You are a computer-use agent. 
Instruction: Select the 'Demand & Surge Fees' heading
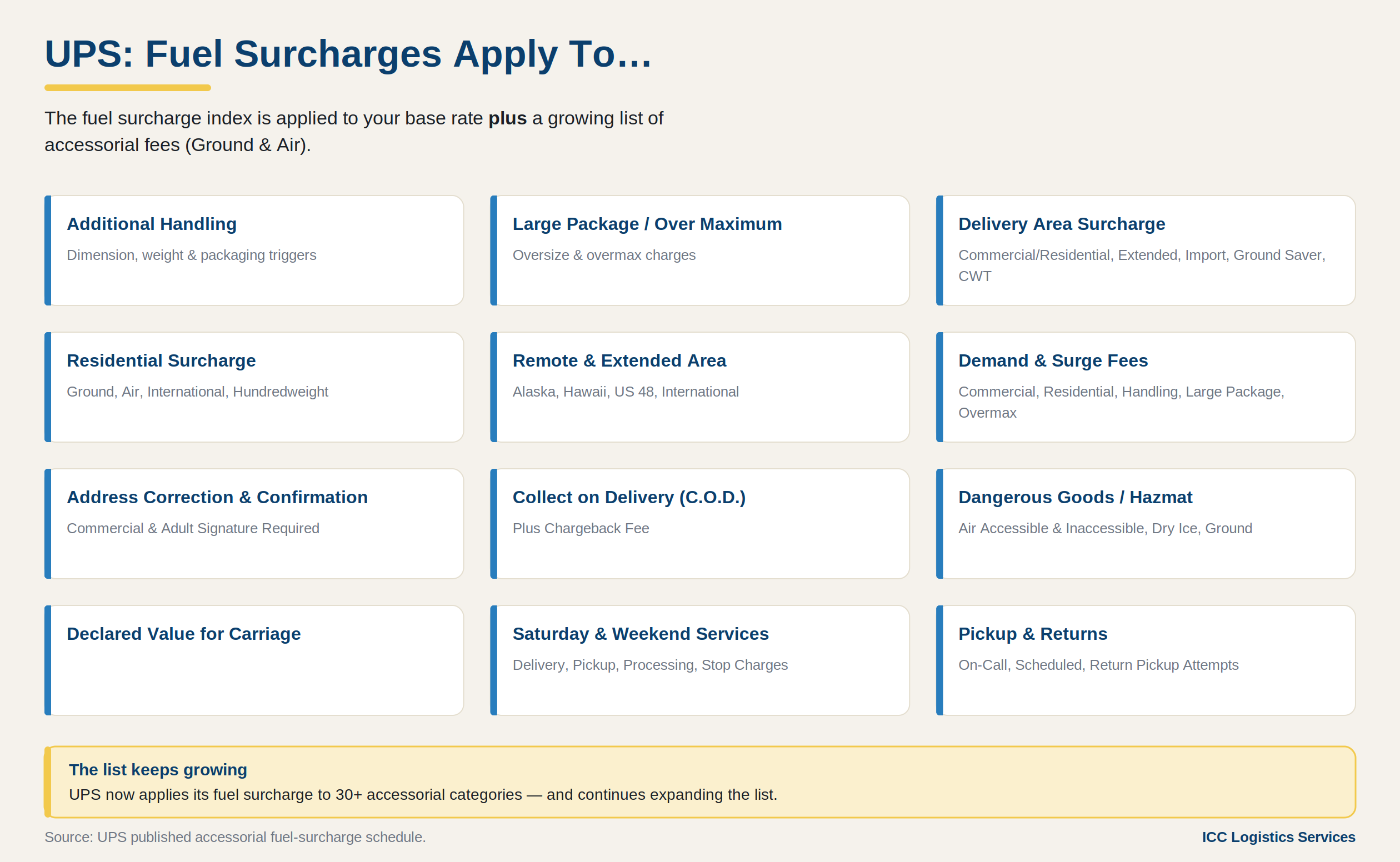point(1053,361)
